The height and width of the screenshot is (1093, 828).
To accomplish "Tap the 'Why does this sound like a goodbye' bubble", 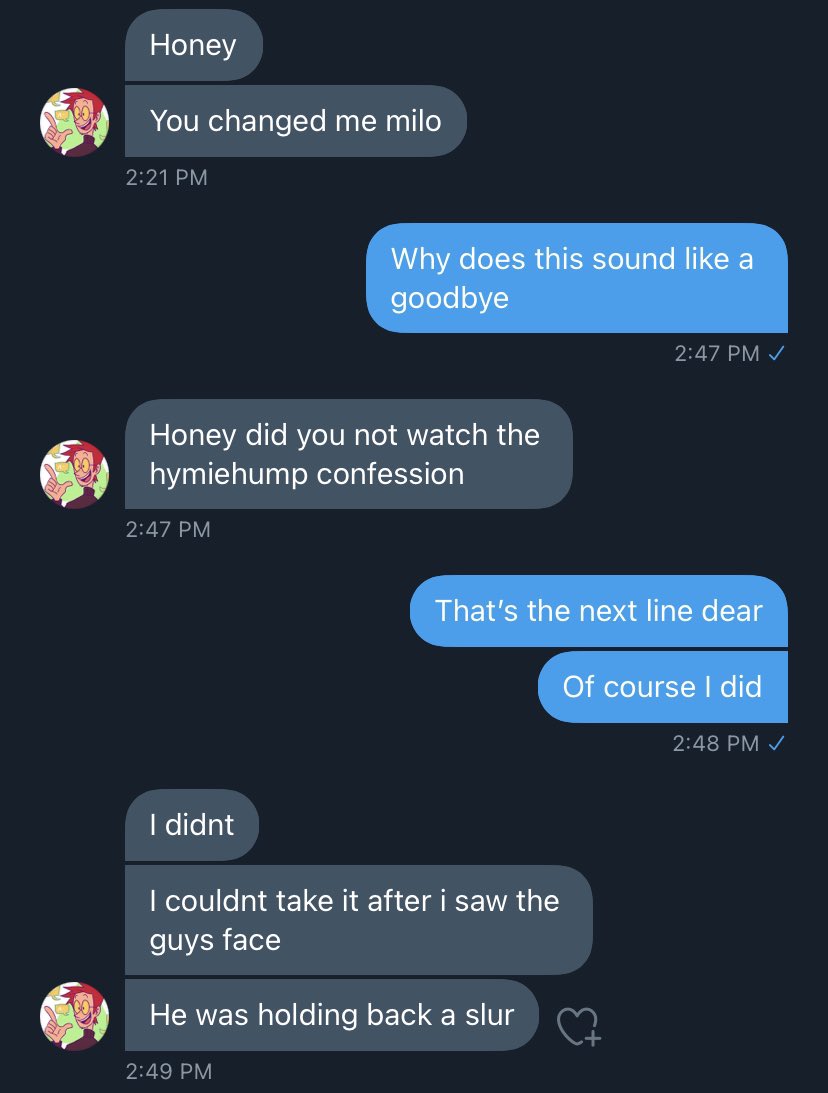I will [x=577, y=278].
